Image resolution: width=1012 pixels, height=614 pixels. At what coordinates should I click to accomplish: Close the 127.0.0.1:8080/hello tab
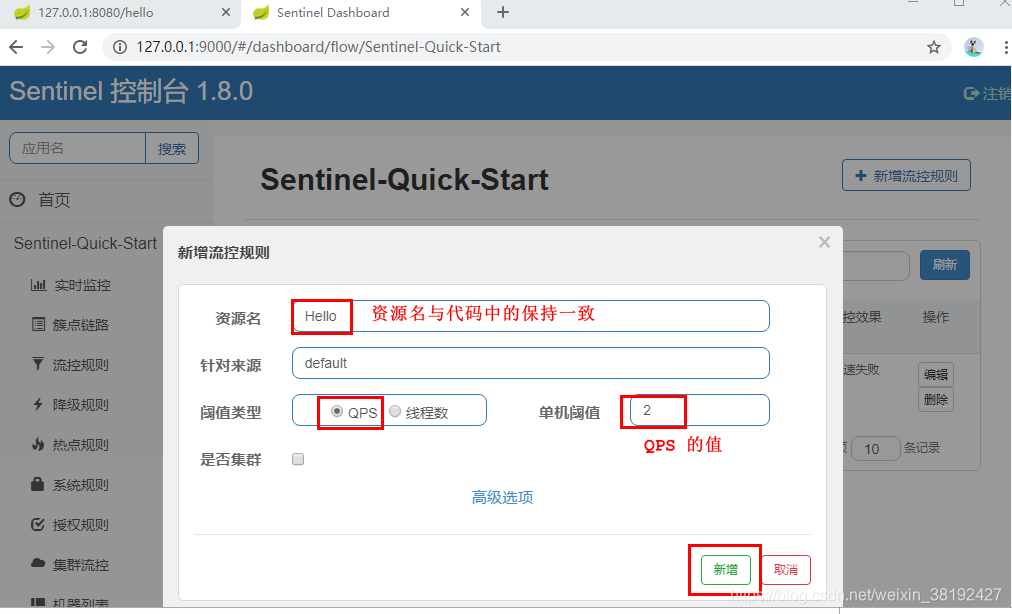click(226, 12)
